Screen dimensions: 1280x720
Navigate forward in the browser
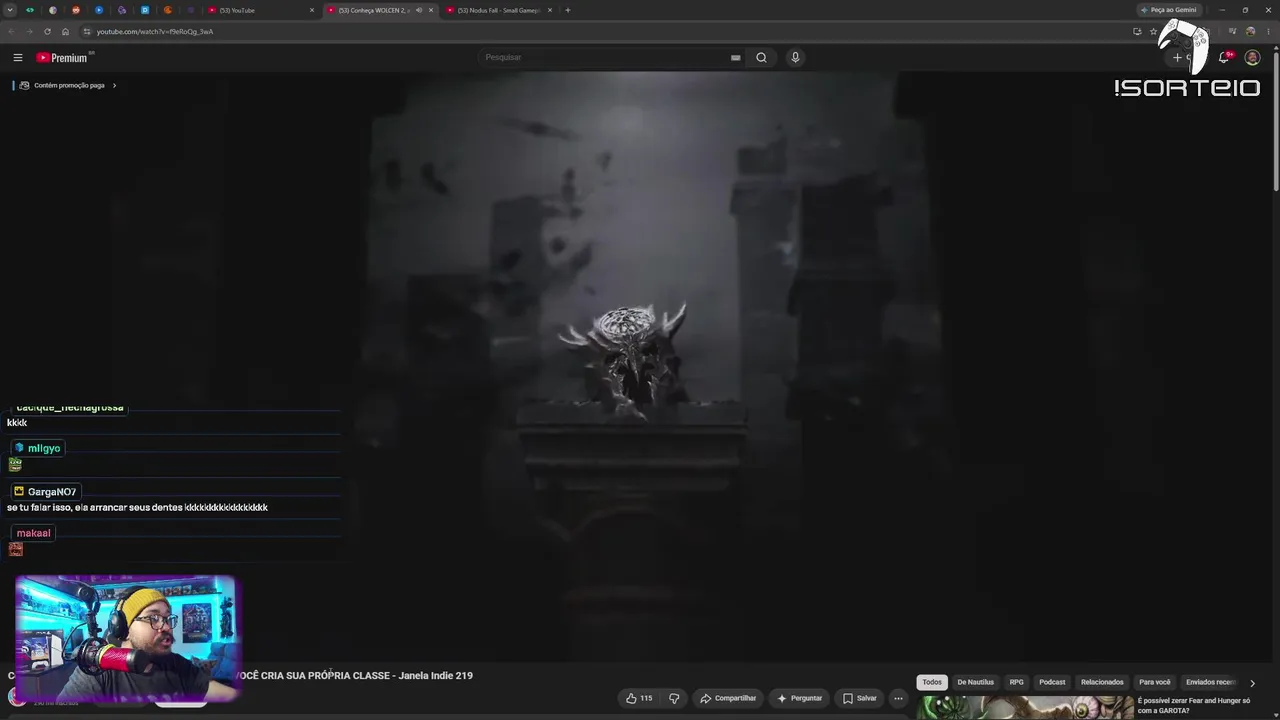pyautogui.click(x=29, y=31)
